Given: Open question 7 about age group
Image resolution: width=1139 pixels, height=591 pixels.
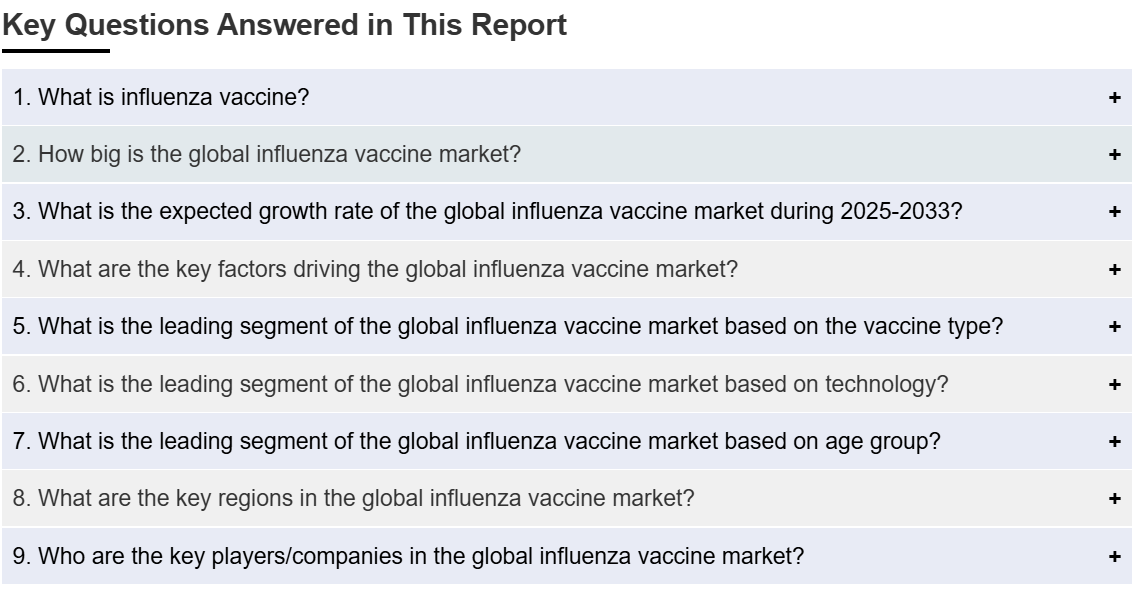Looking at the screenshot, I should [x=567, y=441].
